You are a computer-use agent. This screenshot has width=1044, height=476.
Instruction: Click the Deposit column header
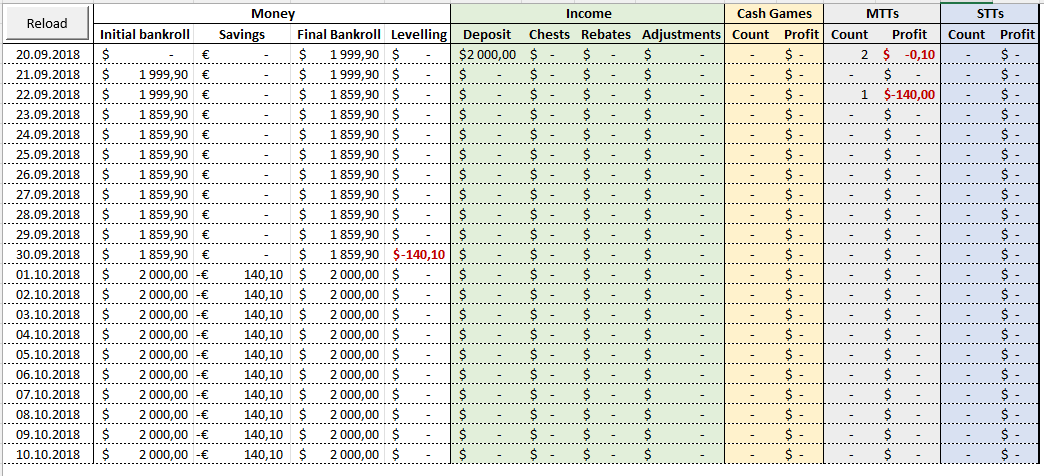(487, 34)
